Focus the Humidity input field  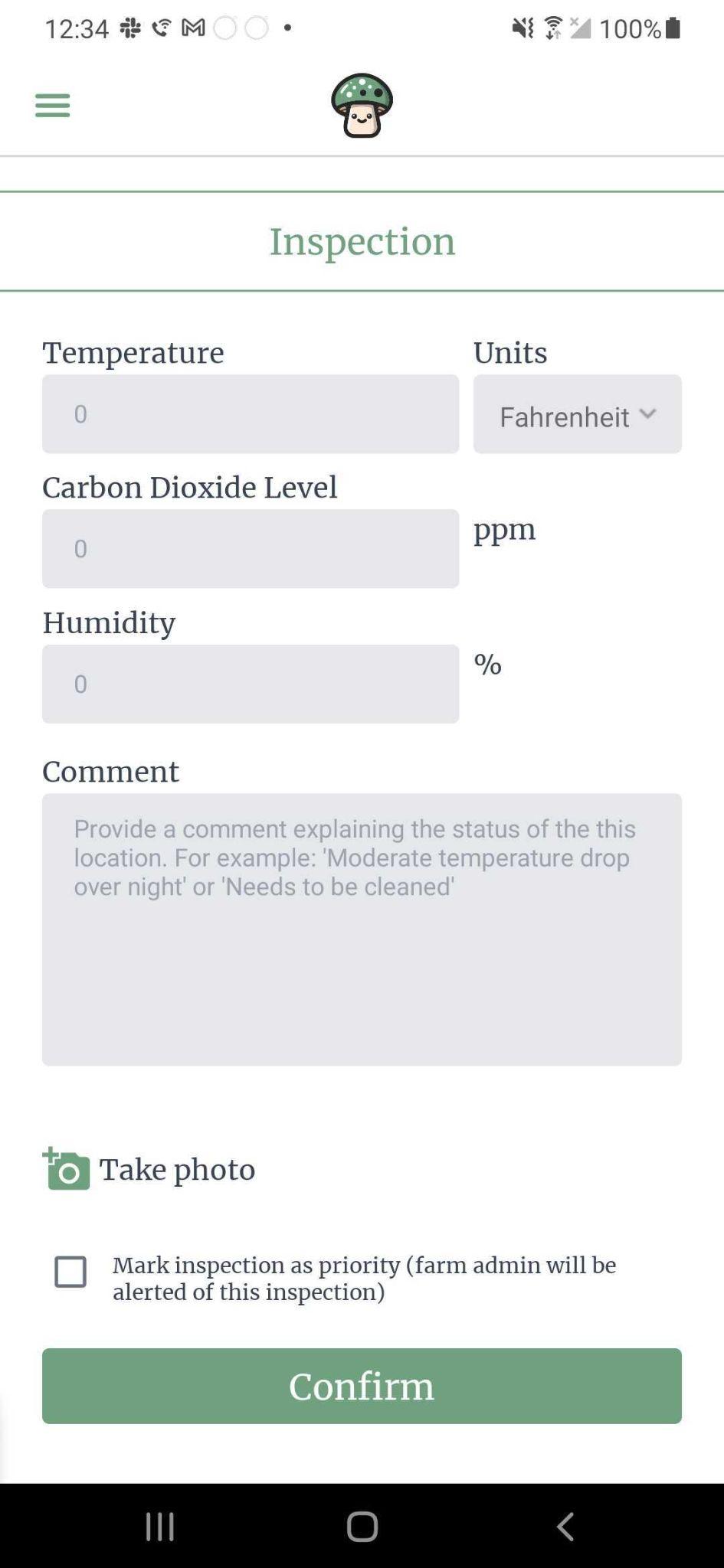tap(251, 684)
